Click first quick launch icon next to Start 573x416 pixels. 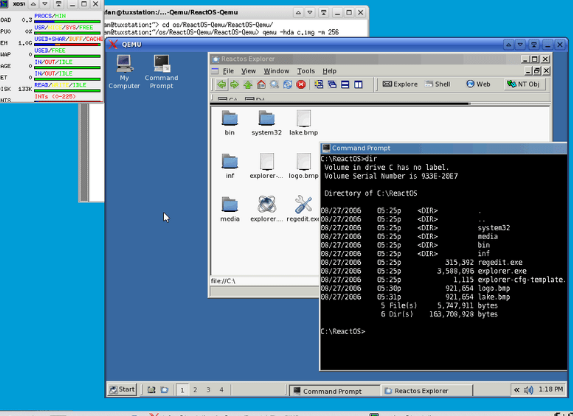(x=151, y=390)
